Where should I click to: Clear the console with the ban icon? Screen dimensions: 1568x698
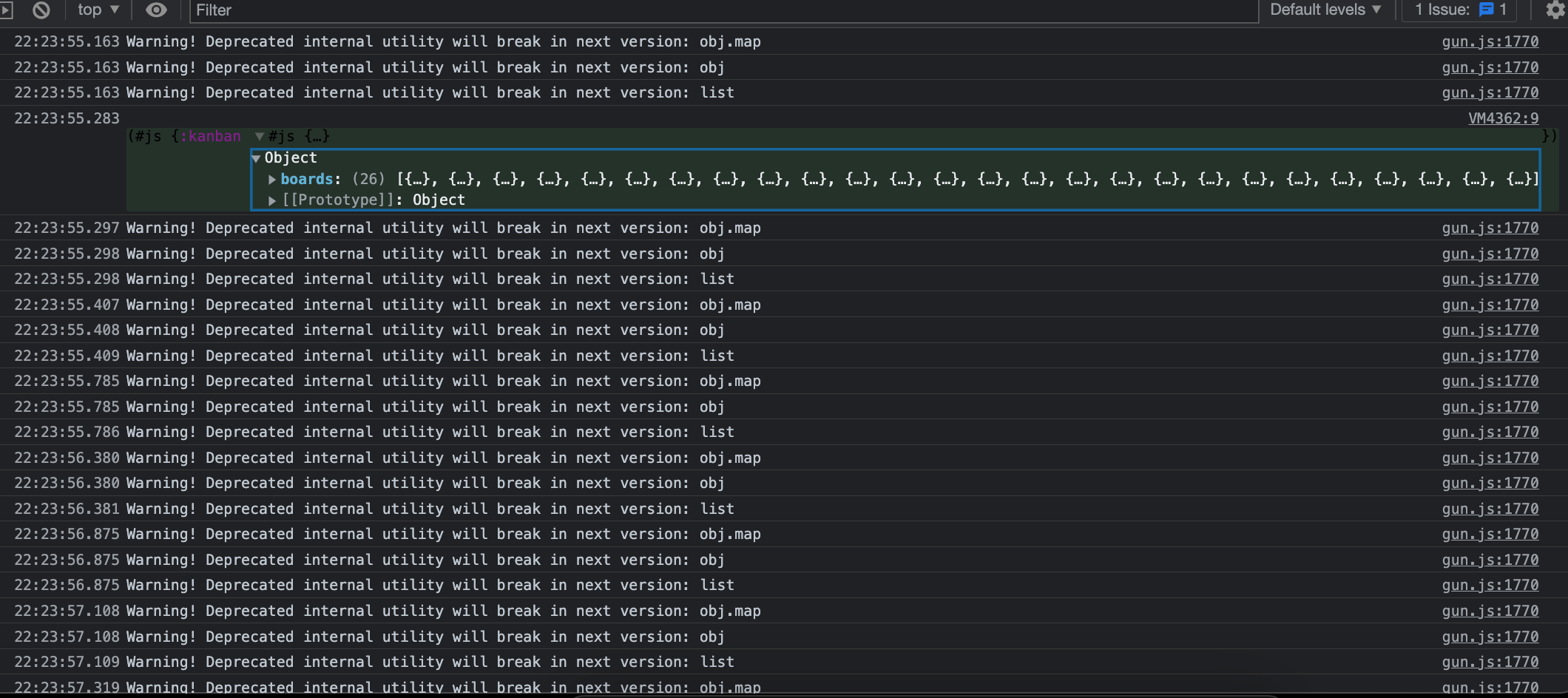coord(41,10)
